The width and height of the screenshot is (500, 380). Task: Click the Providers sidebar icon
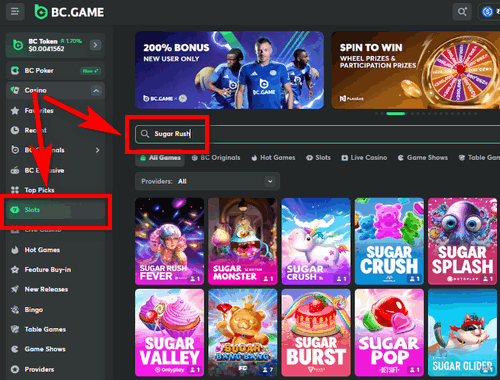point(15,369)
